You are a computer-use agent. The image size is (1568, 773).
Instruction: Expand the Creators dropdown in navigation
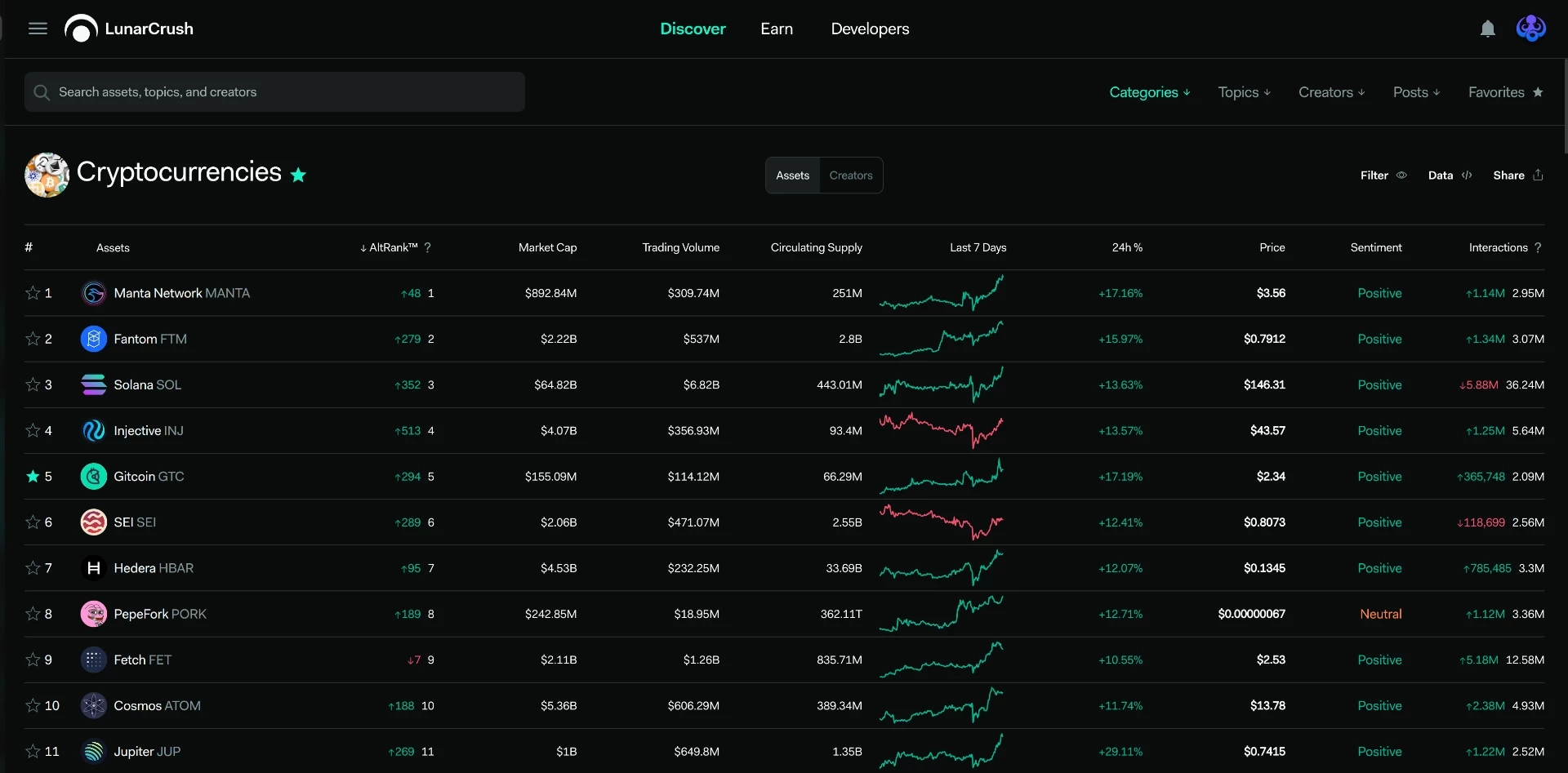[x=1332, y=92]
